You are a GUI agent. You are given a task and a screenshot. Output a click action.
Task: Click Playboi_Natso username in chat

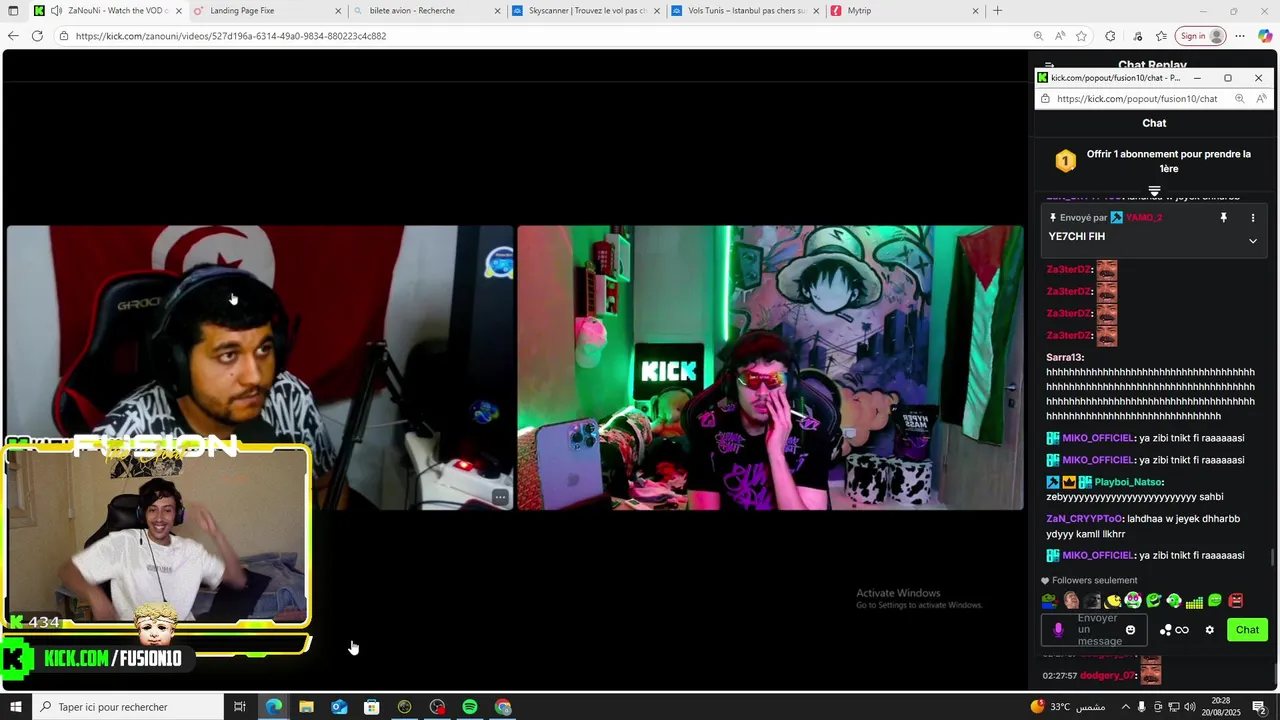tap(1129, 482)
